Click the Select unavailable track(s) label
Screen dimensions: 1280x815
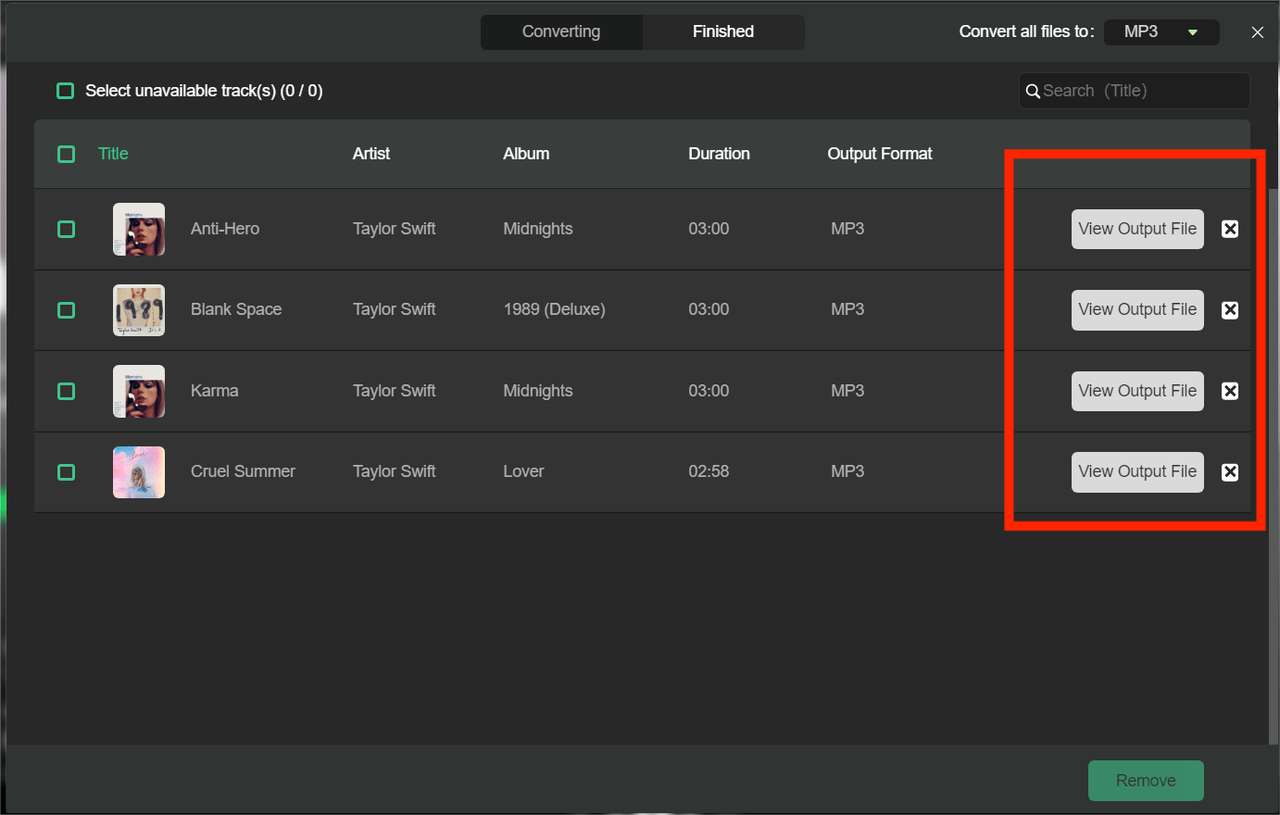pos(204,91)
